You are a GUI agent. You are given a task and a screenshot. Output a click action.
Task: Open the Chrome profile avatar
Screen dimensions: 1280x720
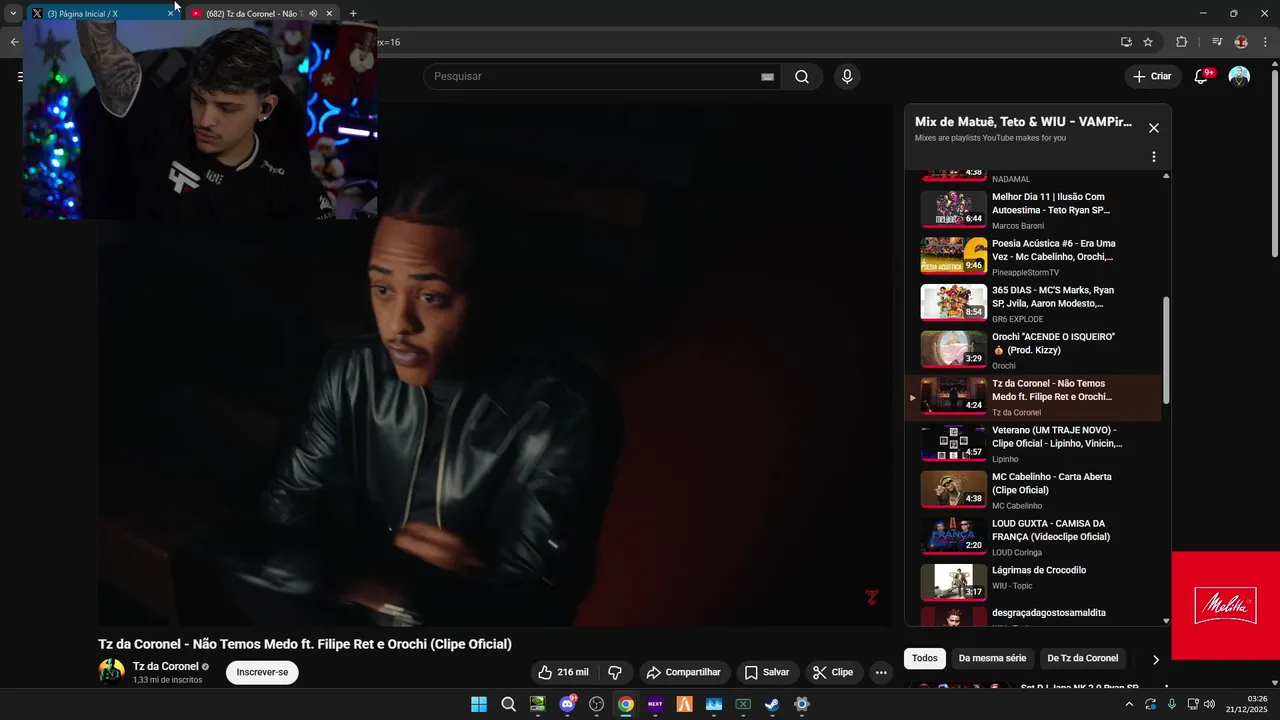click(x=1241, y=42)
